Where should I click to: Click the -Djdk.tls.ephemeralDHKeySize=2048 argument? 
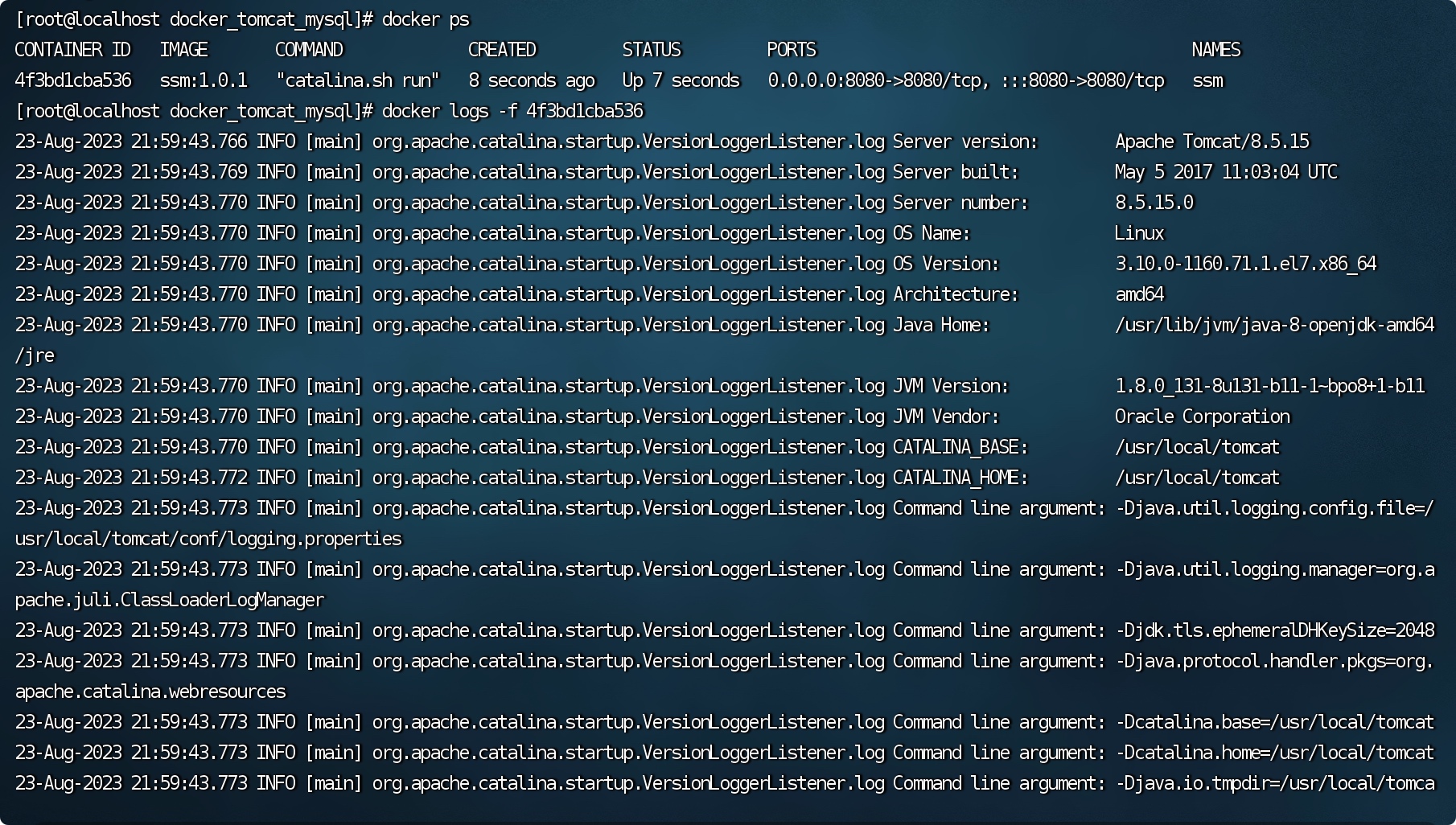1275,630
